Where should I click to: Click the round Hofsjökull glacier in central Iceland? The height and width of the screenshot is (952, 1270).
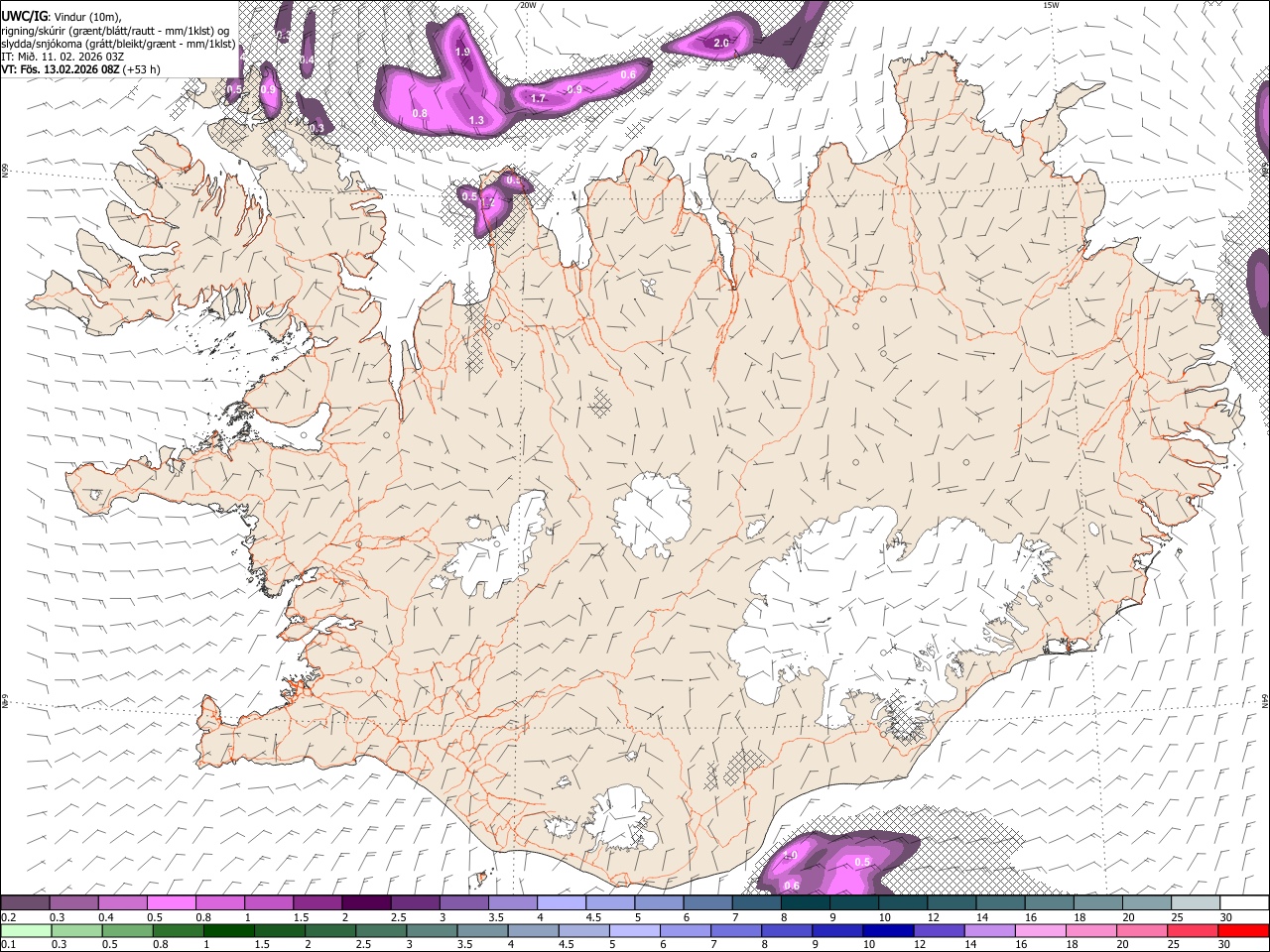(x=652, y=513)
